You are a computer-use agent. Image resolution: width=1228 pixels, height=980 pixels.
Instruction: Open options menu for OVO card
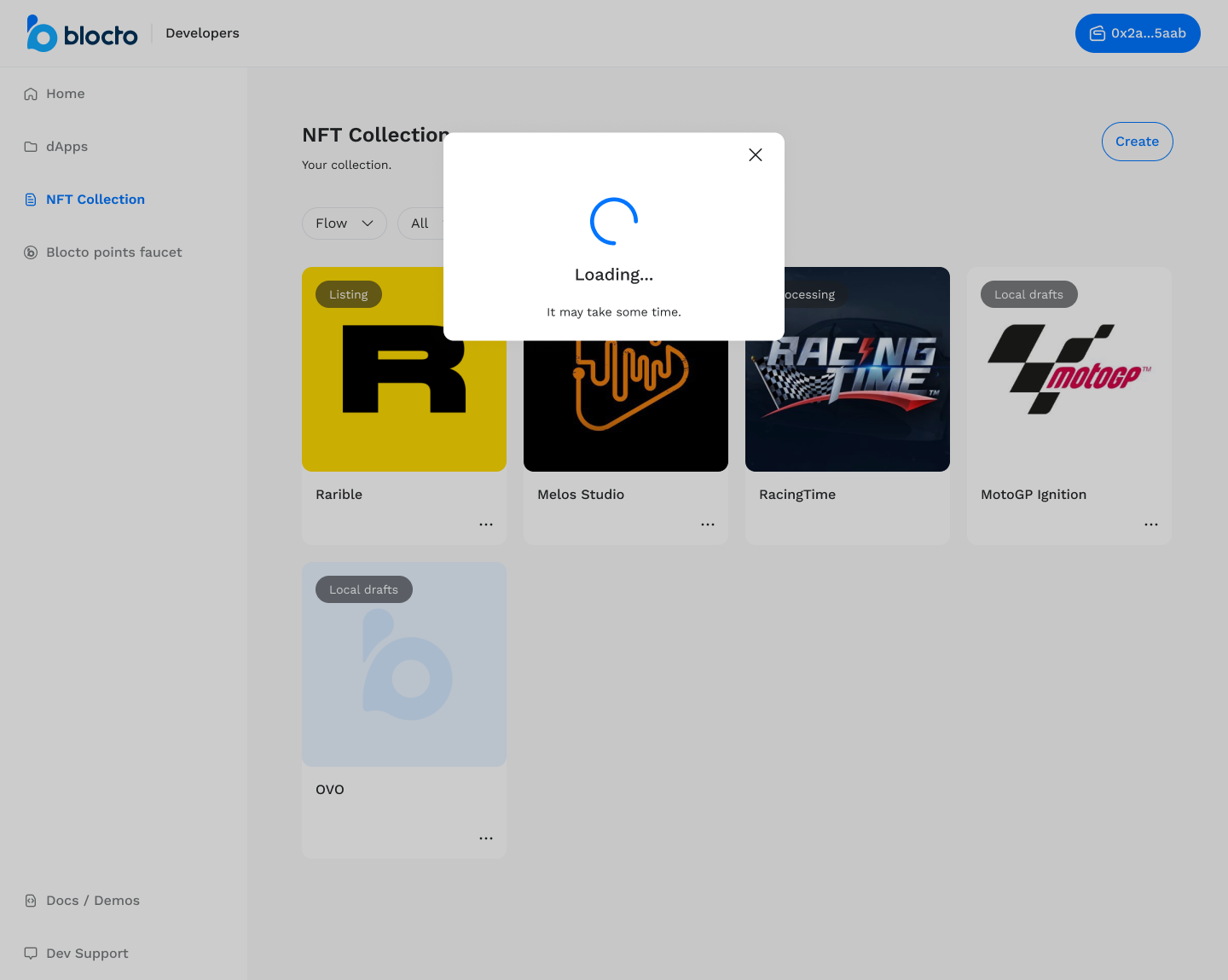tap(486, 838)
